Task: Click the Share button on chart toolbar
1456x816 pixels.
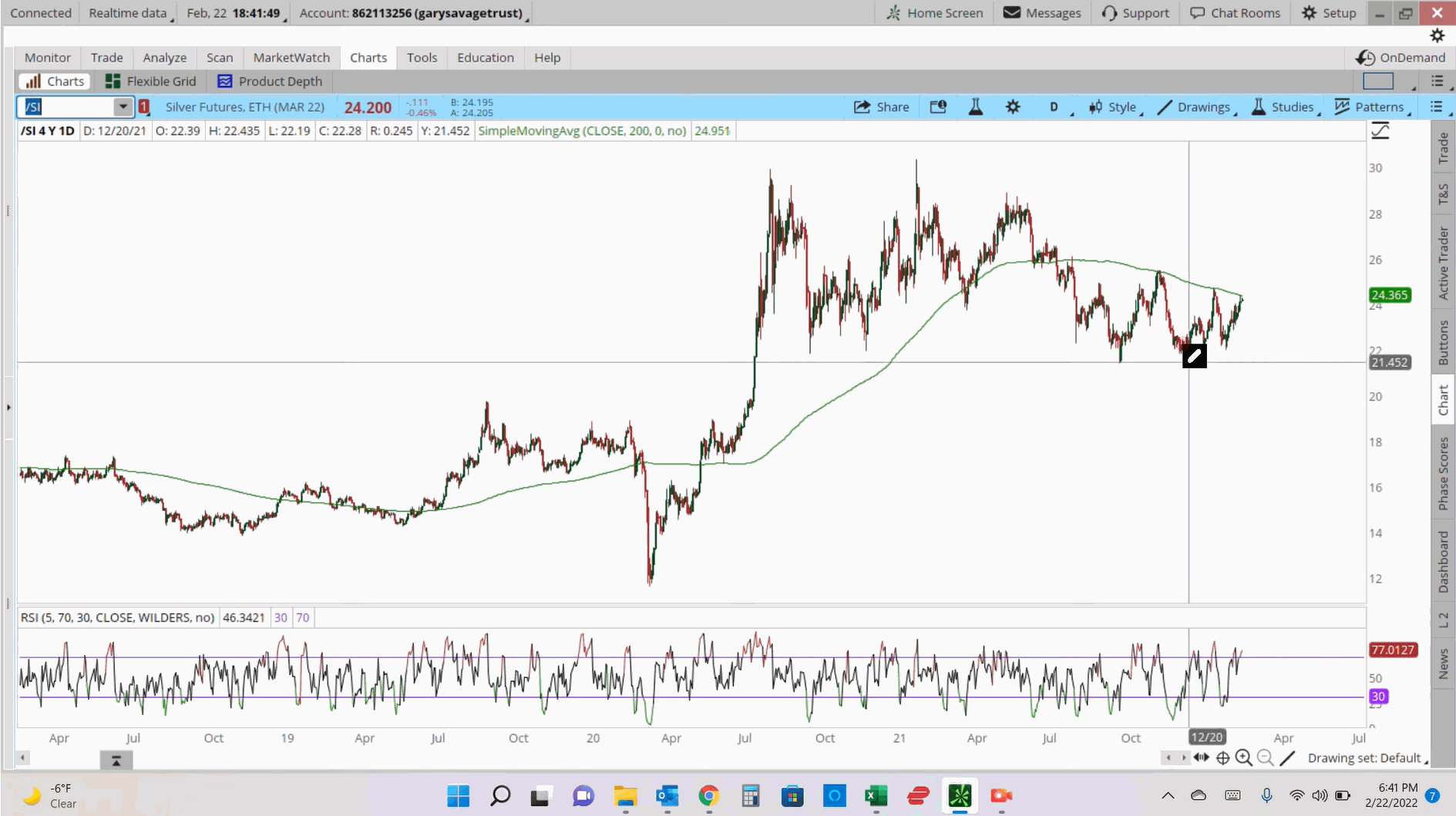Action: 881,107
